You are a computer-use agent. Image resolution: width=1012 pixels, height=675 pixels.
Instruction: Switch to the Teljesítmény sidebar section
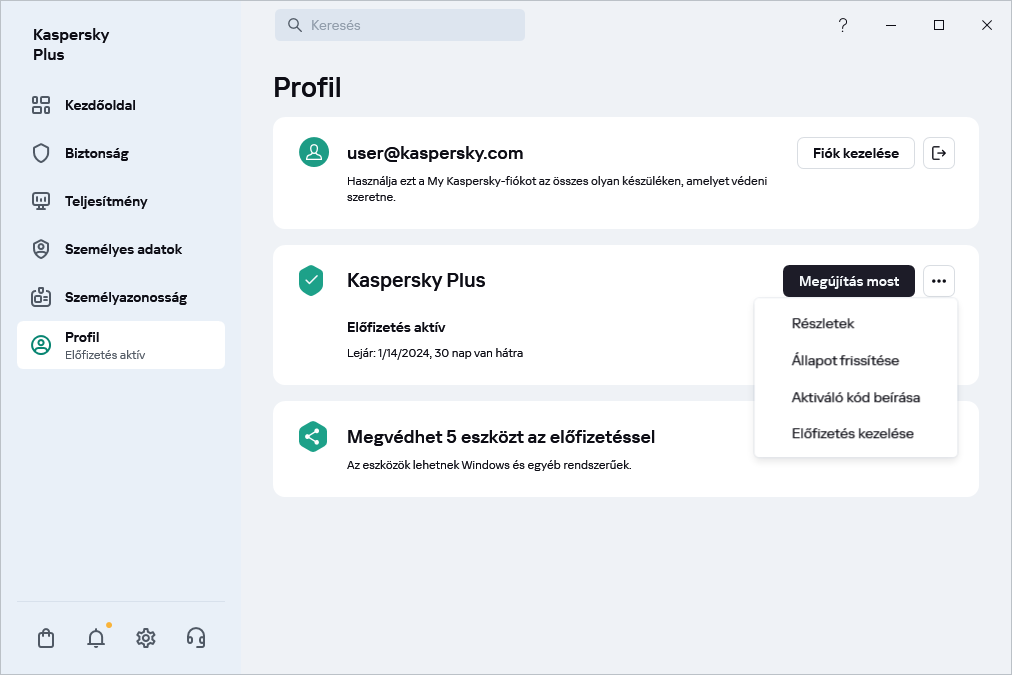point(106,201)
